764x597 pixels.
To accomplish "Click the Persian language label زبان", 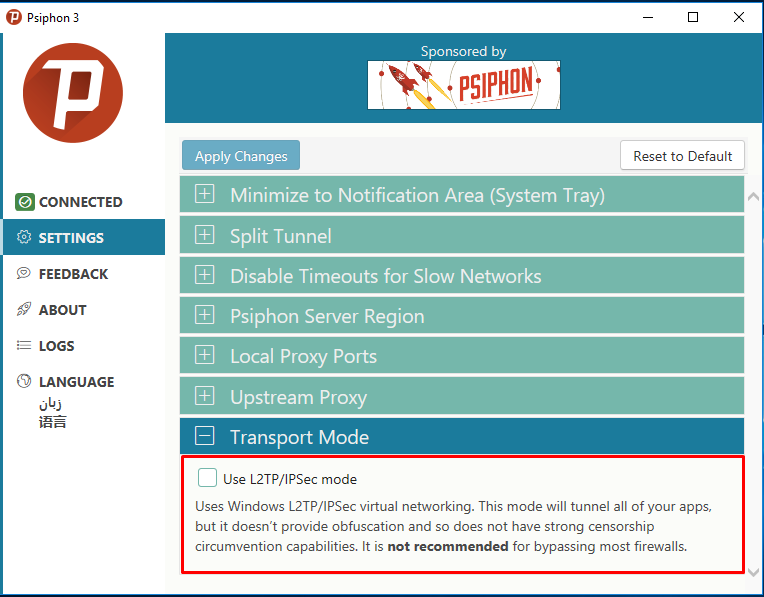I will point(50,404).
